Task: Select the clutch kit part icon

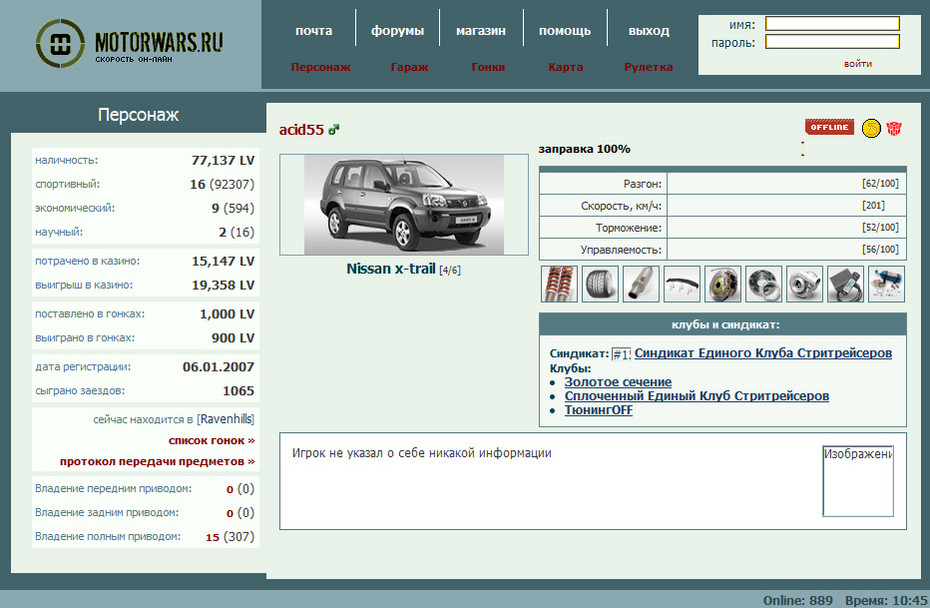Action: pyautogui.click(x=763, y=284)
